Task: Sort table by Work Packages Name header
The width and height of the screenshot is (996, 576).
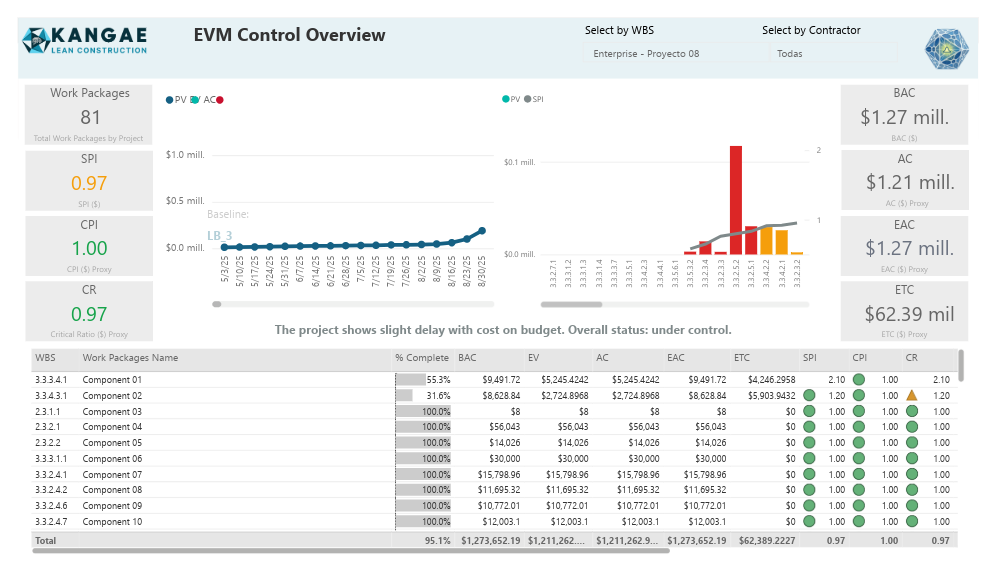Action: 130,358
